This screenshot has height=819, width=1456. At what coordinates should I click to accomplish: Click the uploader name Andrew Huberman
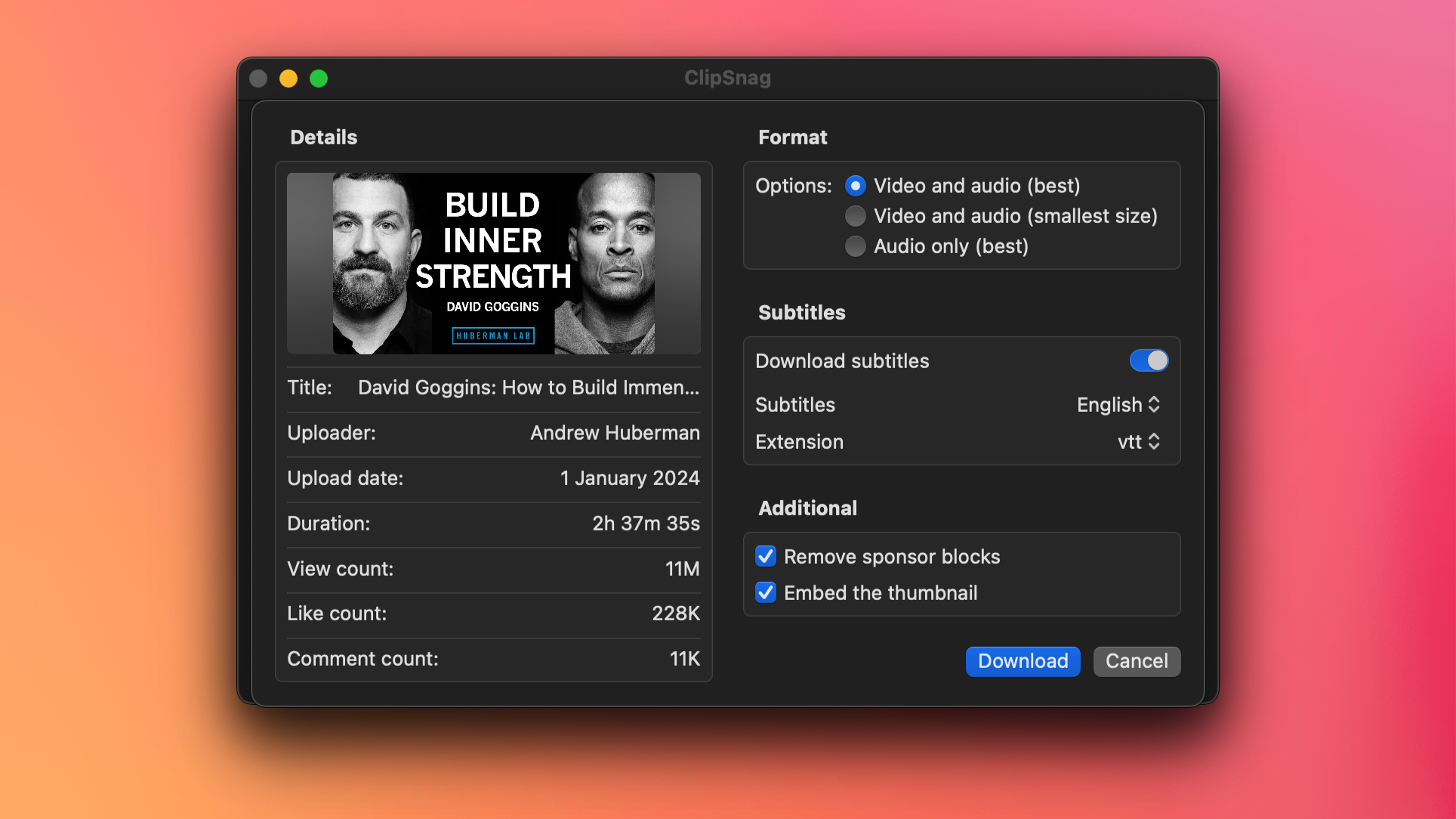pos(615,433)
